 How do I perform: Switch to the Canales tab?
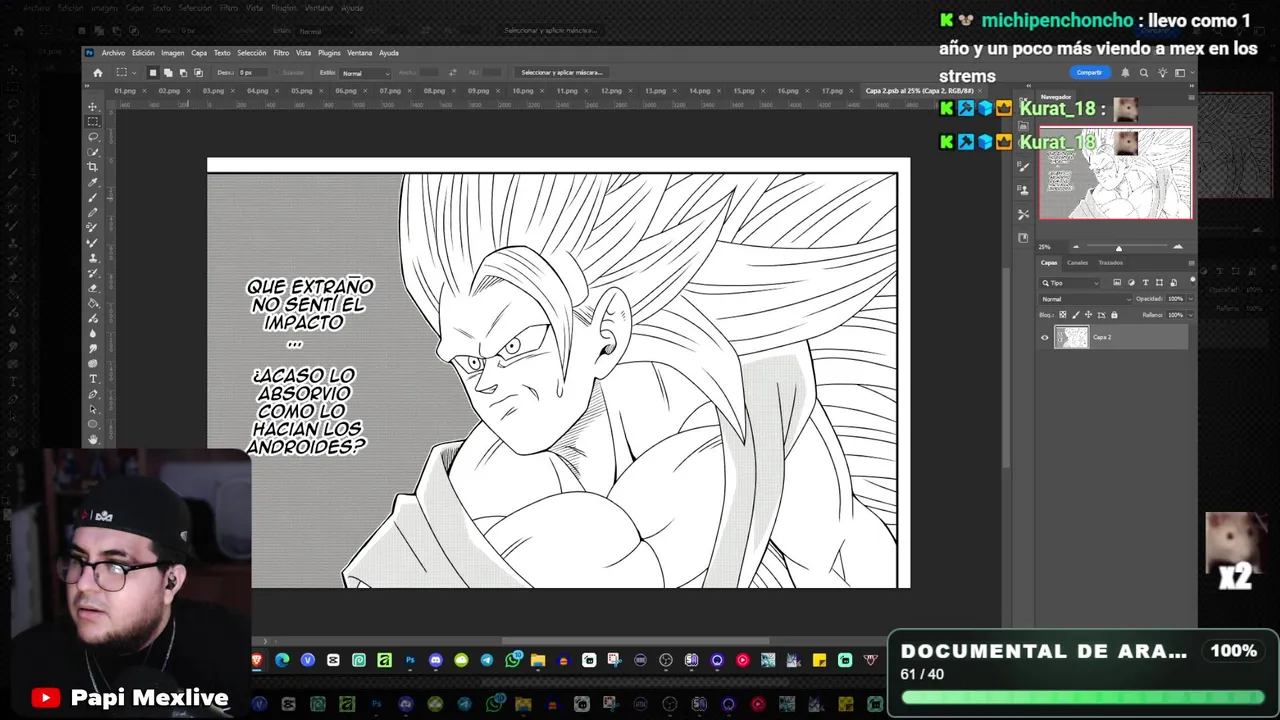pos(1077,263)
